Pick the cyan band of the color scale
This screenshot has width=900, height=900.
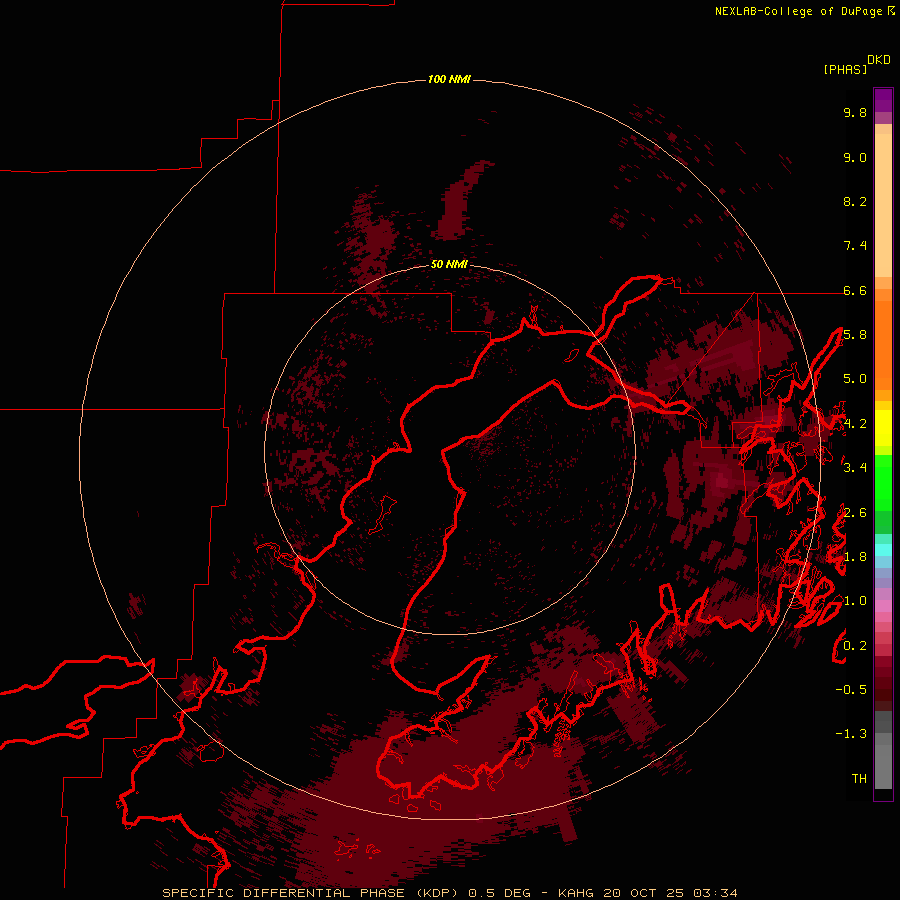(883, 550)
